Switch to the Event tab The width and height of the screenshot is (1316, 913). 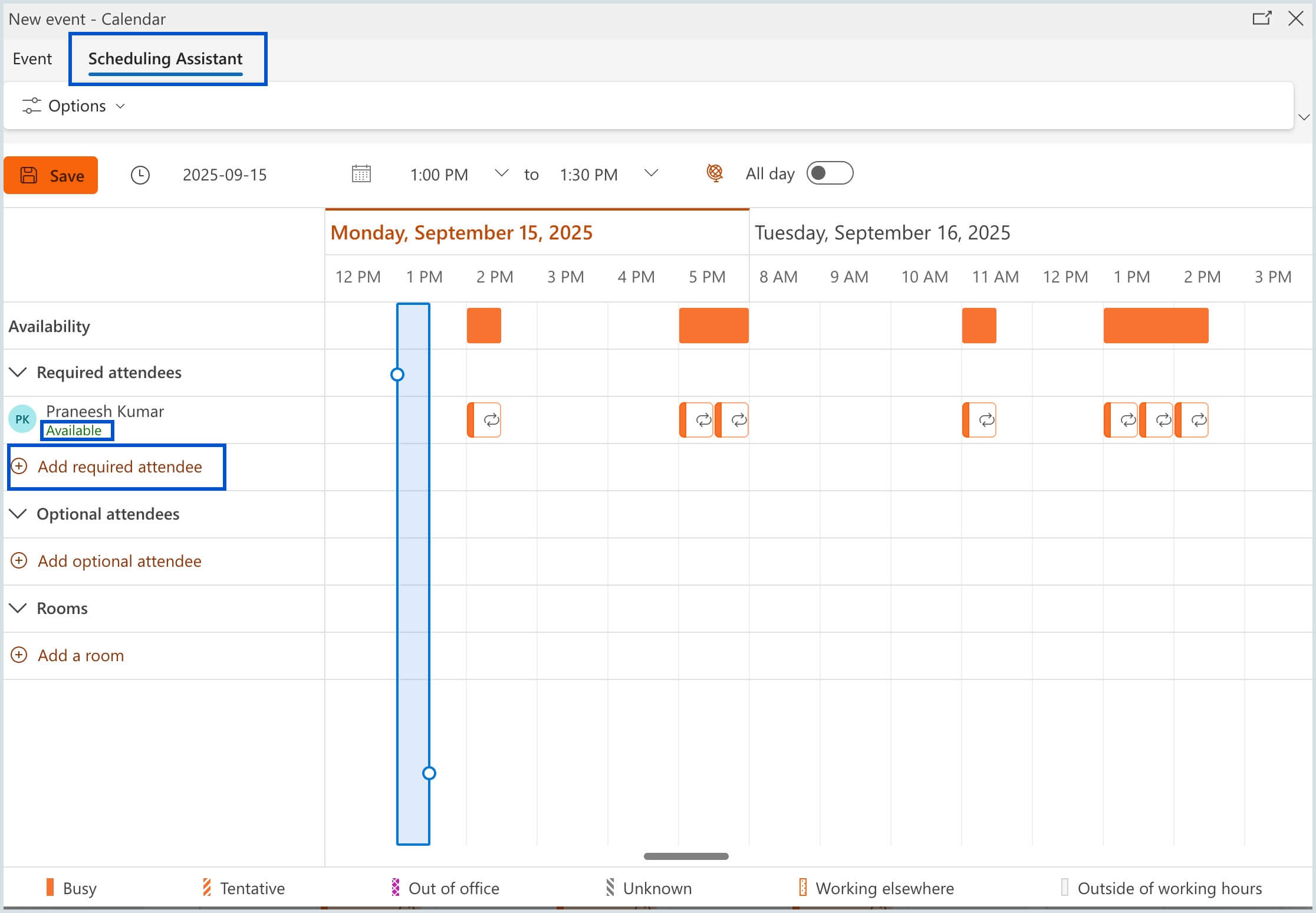[x=32, y=58]
